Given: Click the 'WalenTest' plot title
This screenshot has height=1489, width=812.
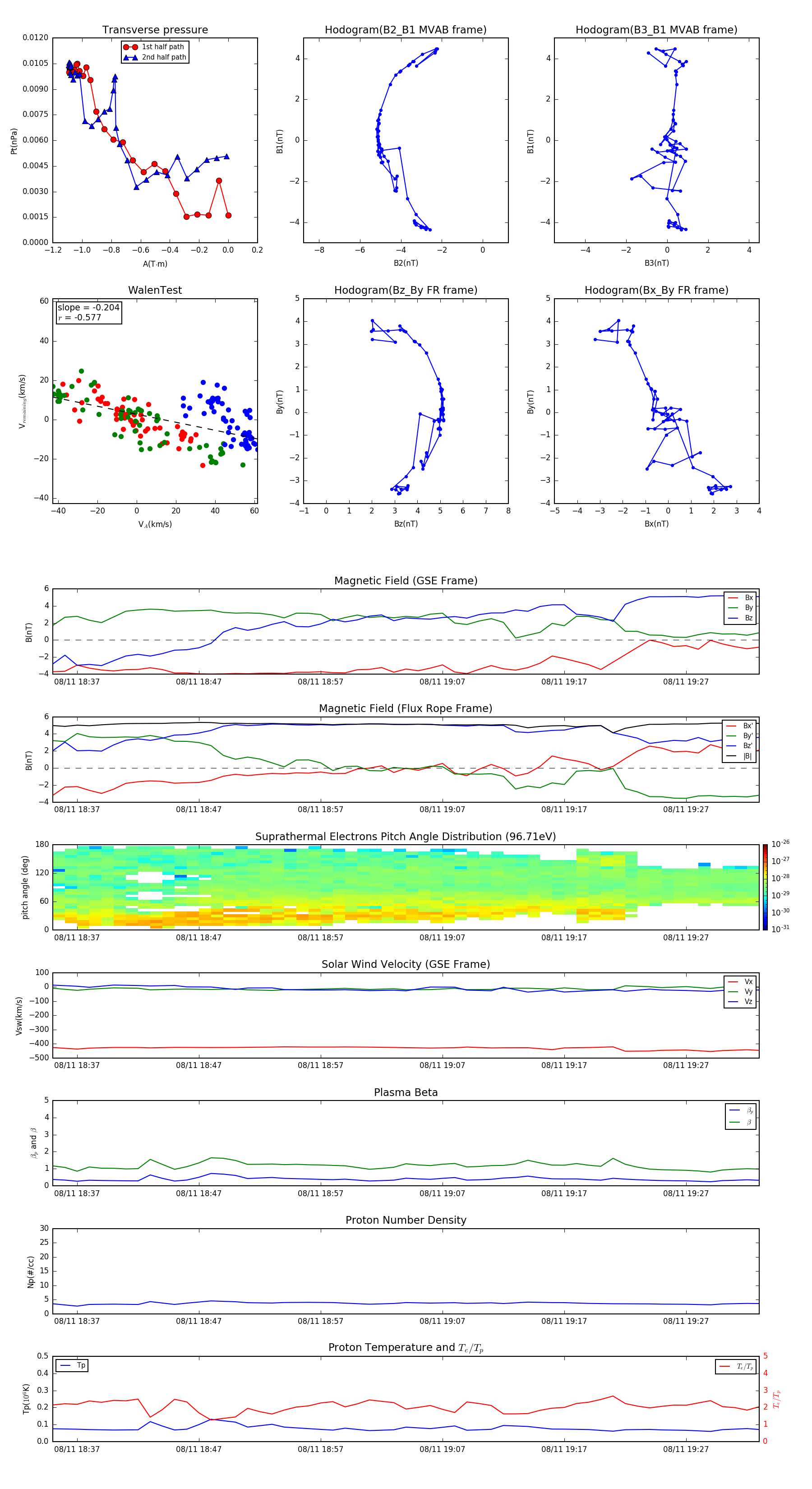Looking at the screenshot, I should (x=155, y=290).
